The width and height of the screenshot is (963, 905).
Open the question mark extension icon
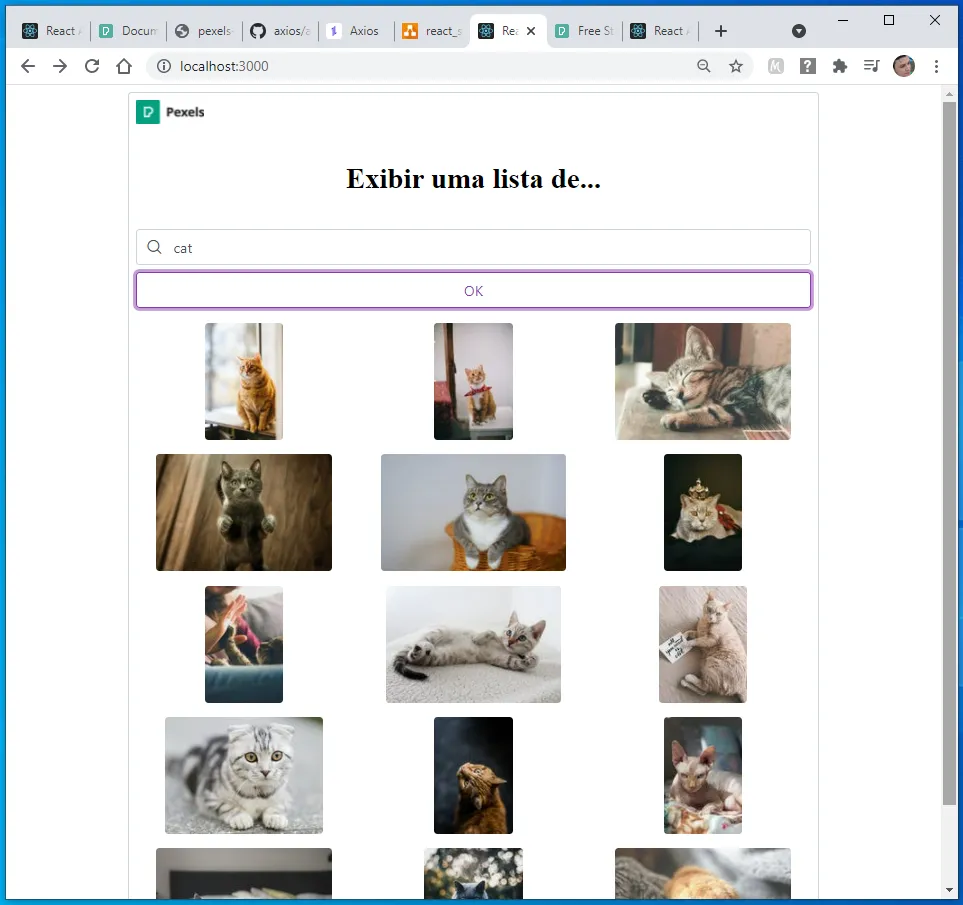coord(808,66)
